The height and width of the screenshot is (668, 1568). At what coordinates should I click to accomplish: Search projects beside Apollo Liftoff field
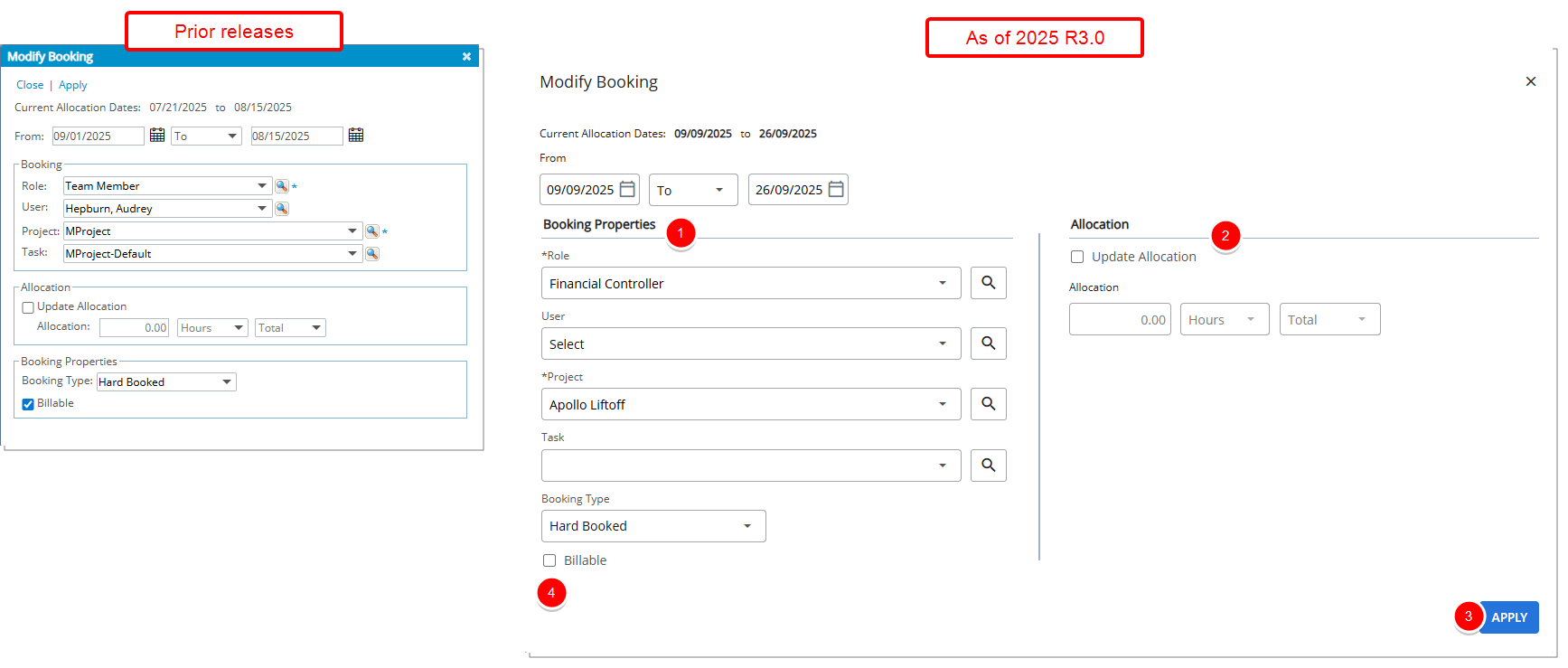[x=989, y=404]
